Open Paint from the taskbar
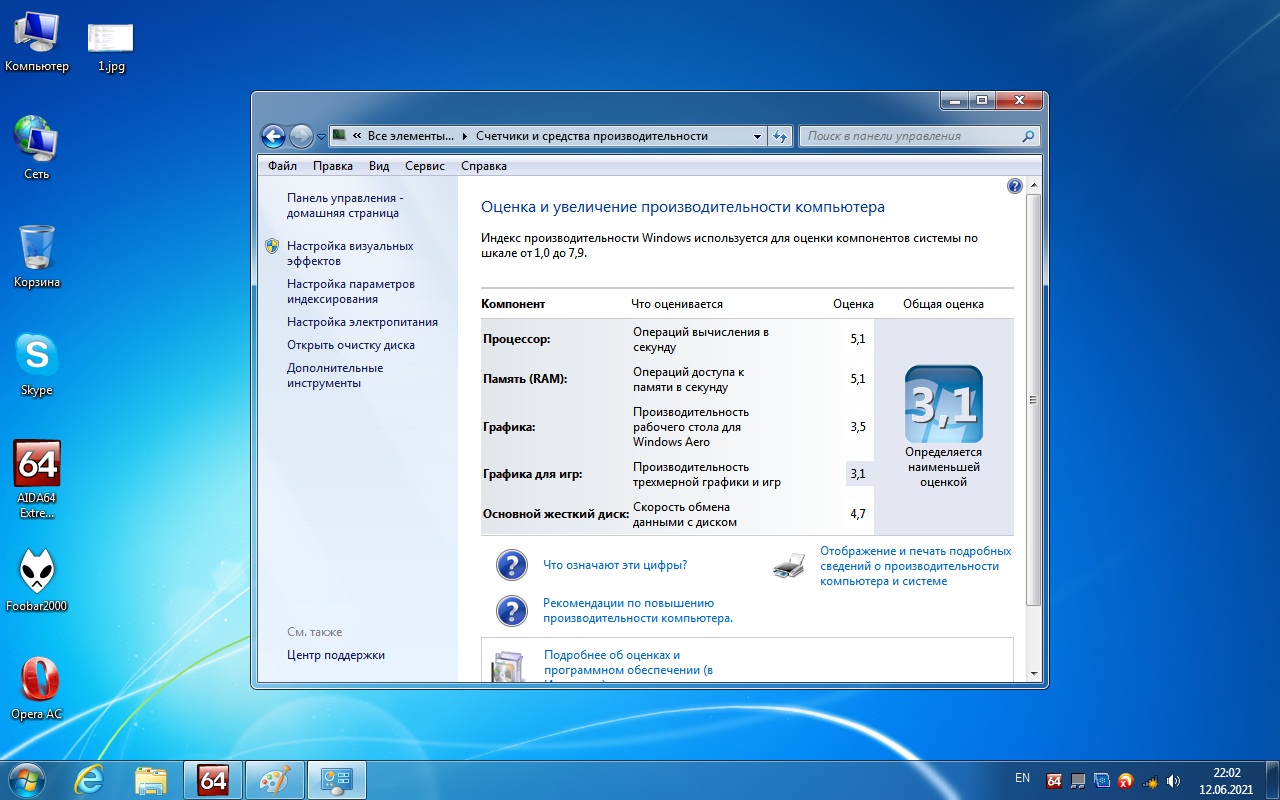Screen dimensions: 1280x800 click(274, 780)
